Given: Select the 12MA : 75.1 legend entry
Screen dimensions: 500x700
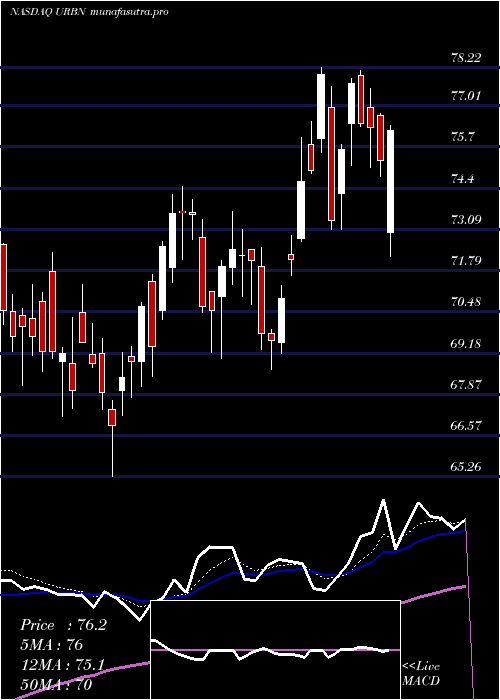Looking at the screenshot, I should click(x=62, y=665).
